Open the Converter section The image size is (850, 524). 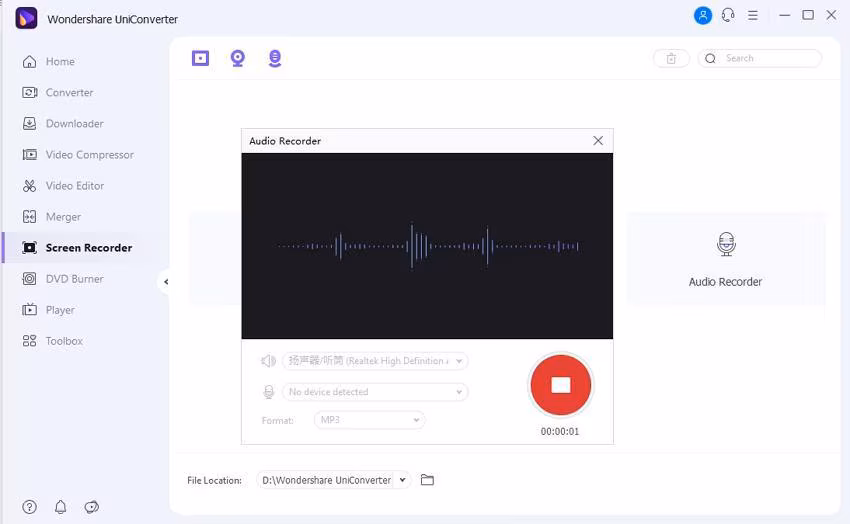pyautogui.click(x=58, y=93)
